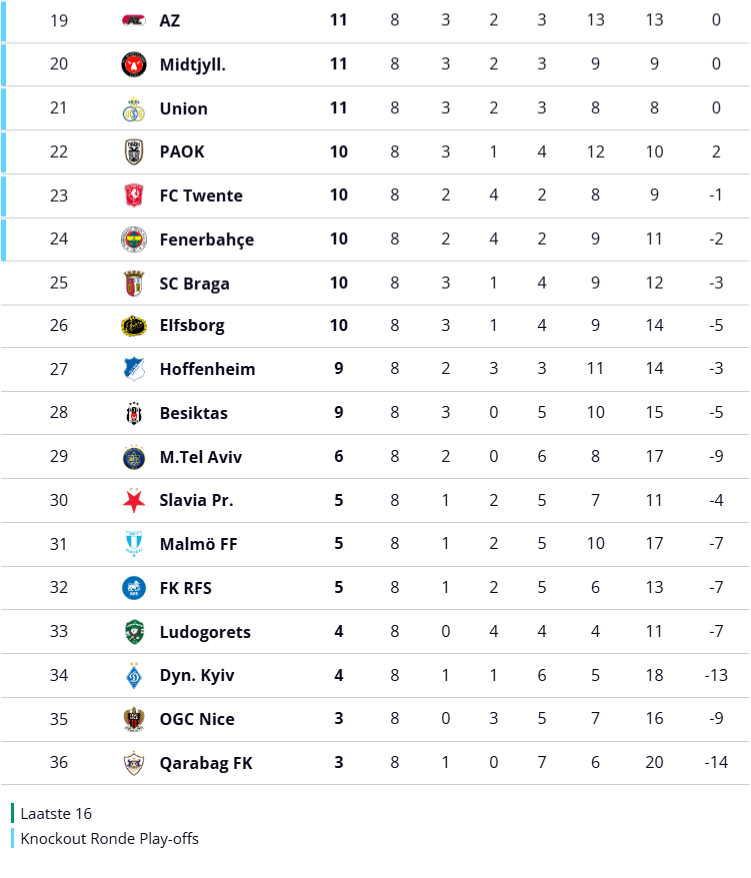Viewport: 751px width, 878px height.
Task: Click the Laatste 16 green legend marker
Action: pyautogui.click(x=13, y=813)
